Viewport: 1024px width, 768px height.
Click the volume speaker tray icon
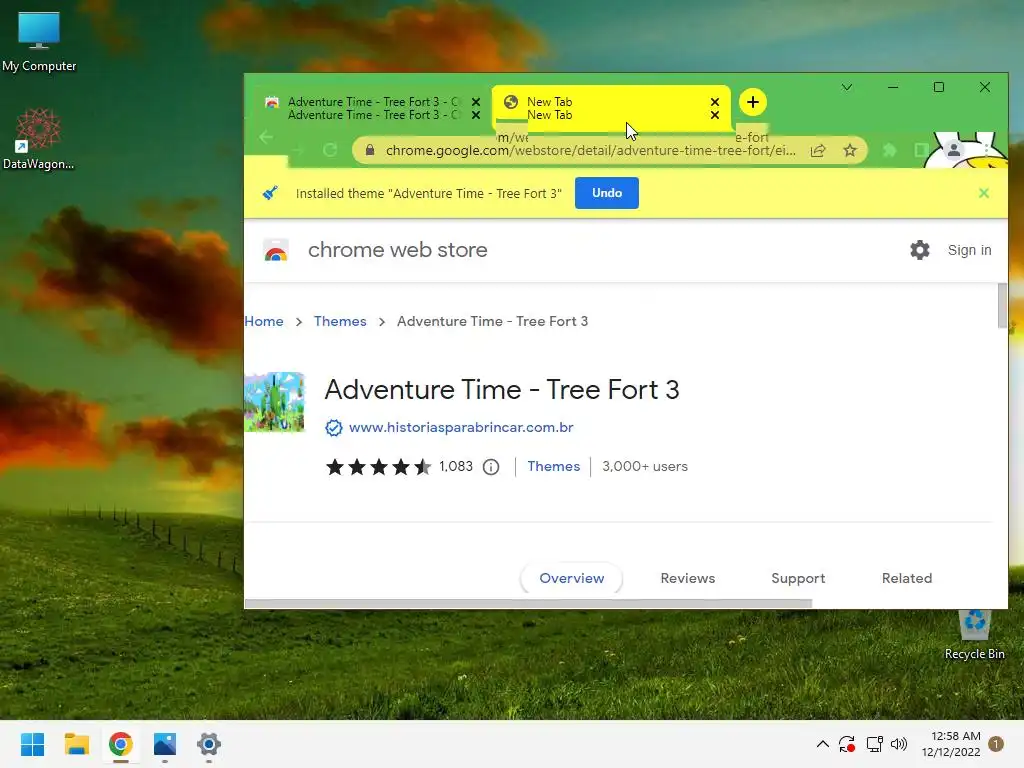point(899,744)
